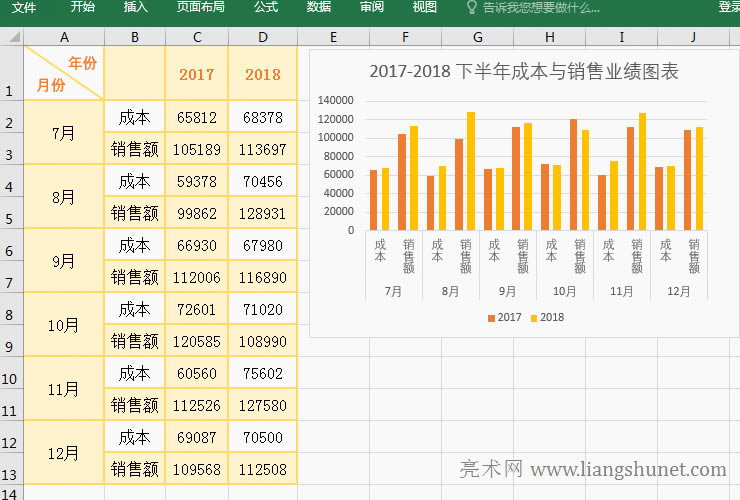This screenshot has width=740, height=500.
Task: Click the orange 2017 legend swatch
Action: 491,317
